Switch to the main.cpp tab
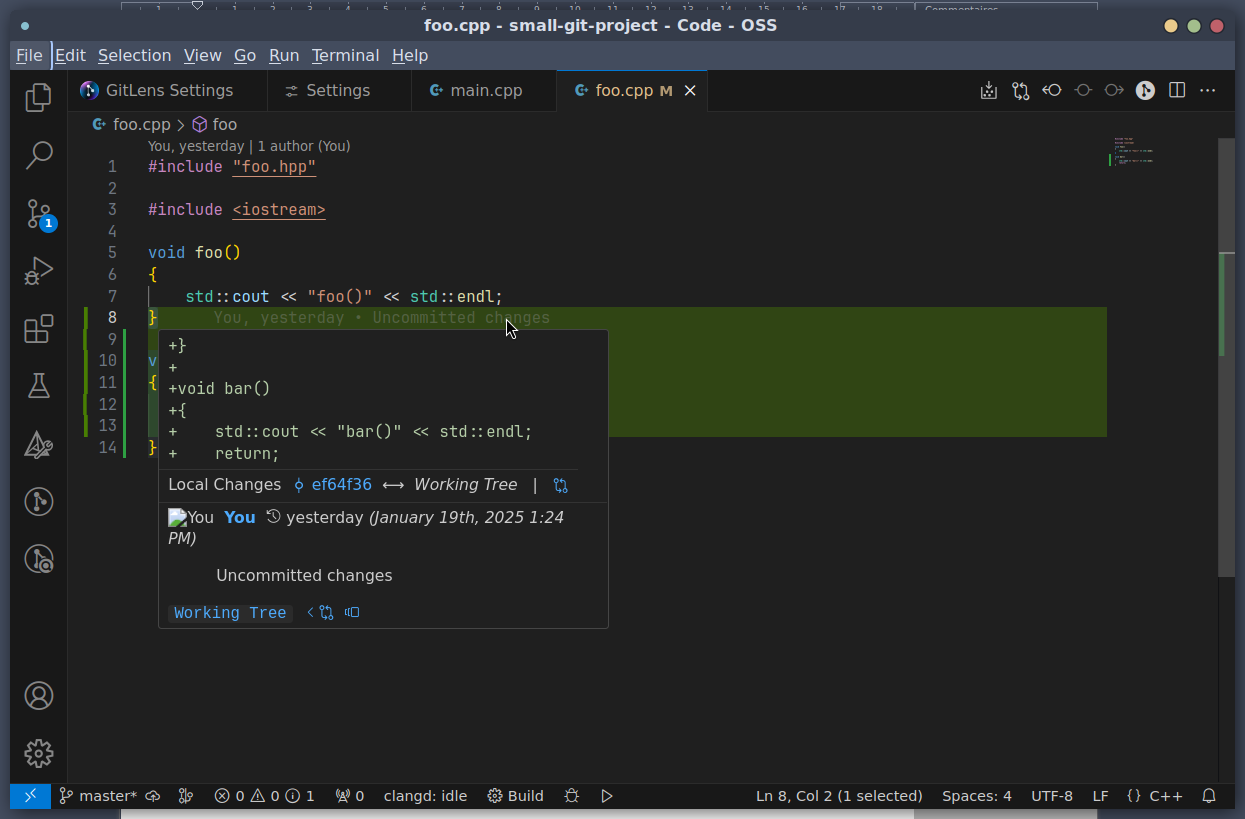This screenshot has width=1245, height=819. [x=485, y=91]
